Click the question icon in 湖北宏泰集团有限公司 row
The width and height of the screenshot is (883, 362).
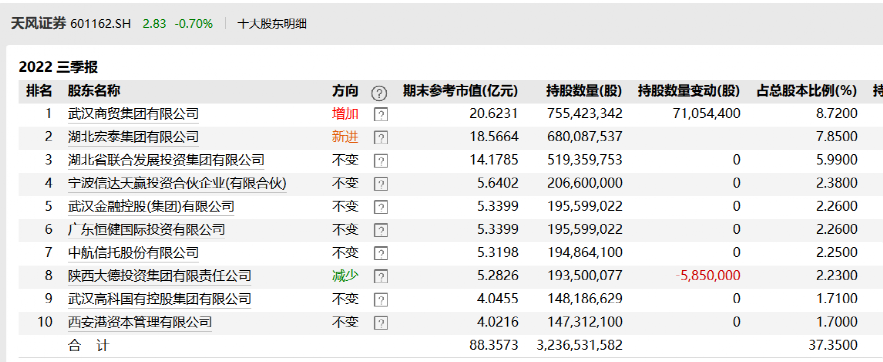[x=381, y=138]
